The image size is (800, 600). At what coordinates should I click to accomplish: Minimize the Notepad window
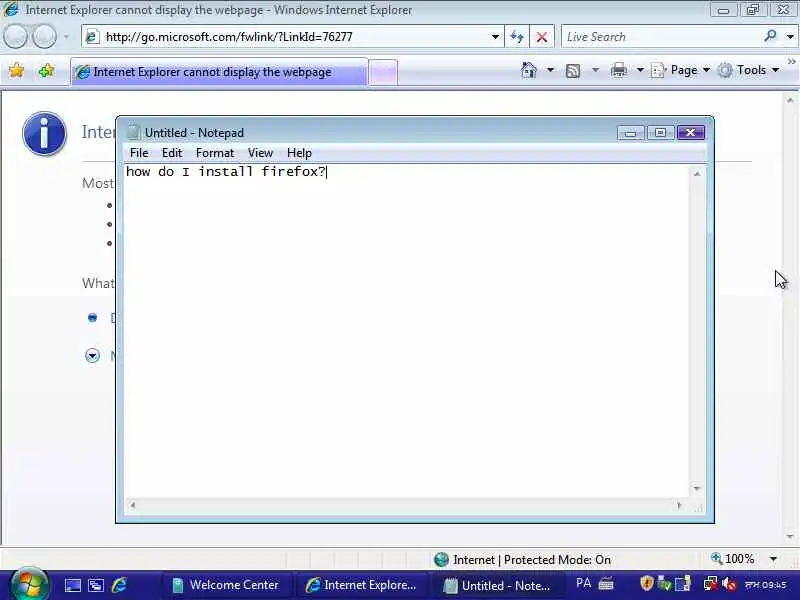pos(631,133)
